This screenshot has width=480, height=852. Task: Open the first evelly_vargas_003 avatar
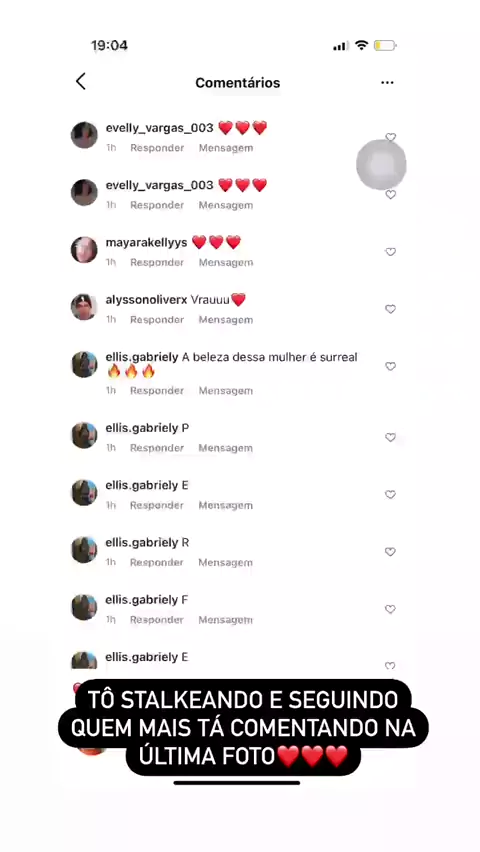[x=84, y=135]
